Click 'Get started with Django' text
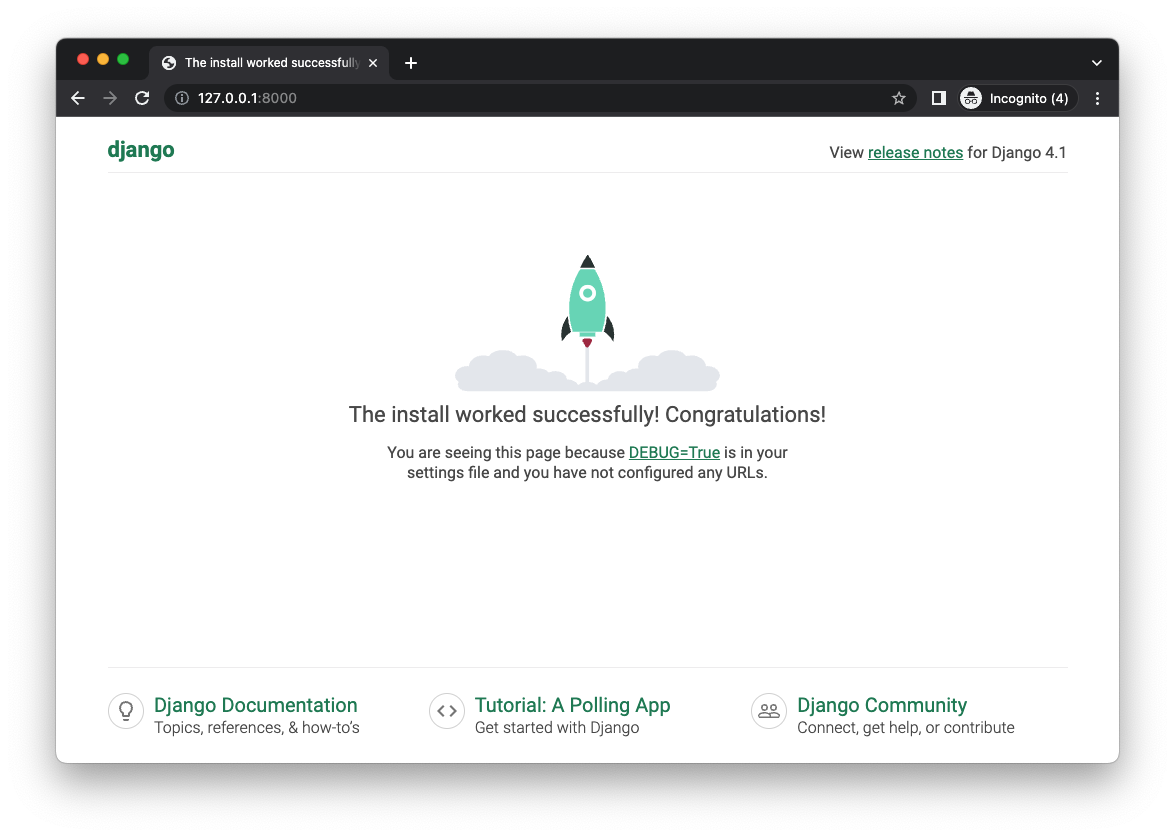1175x837 pixels. [x=557, y=728]
